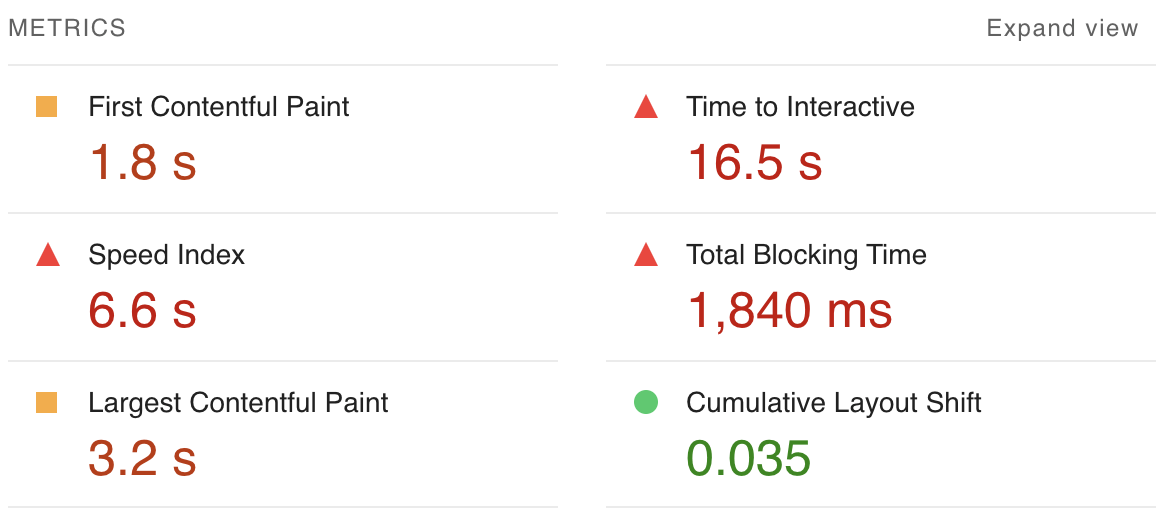Image resolution: width=1160 pixels, height=510 pixels.
Task: Click the orange square beside Largest Contentful Paint
Action: [47, 403]
